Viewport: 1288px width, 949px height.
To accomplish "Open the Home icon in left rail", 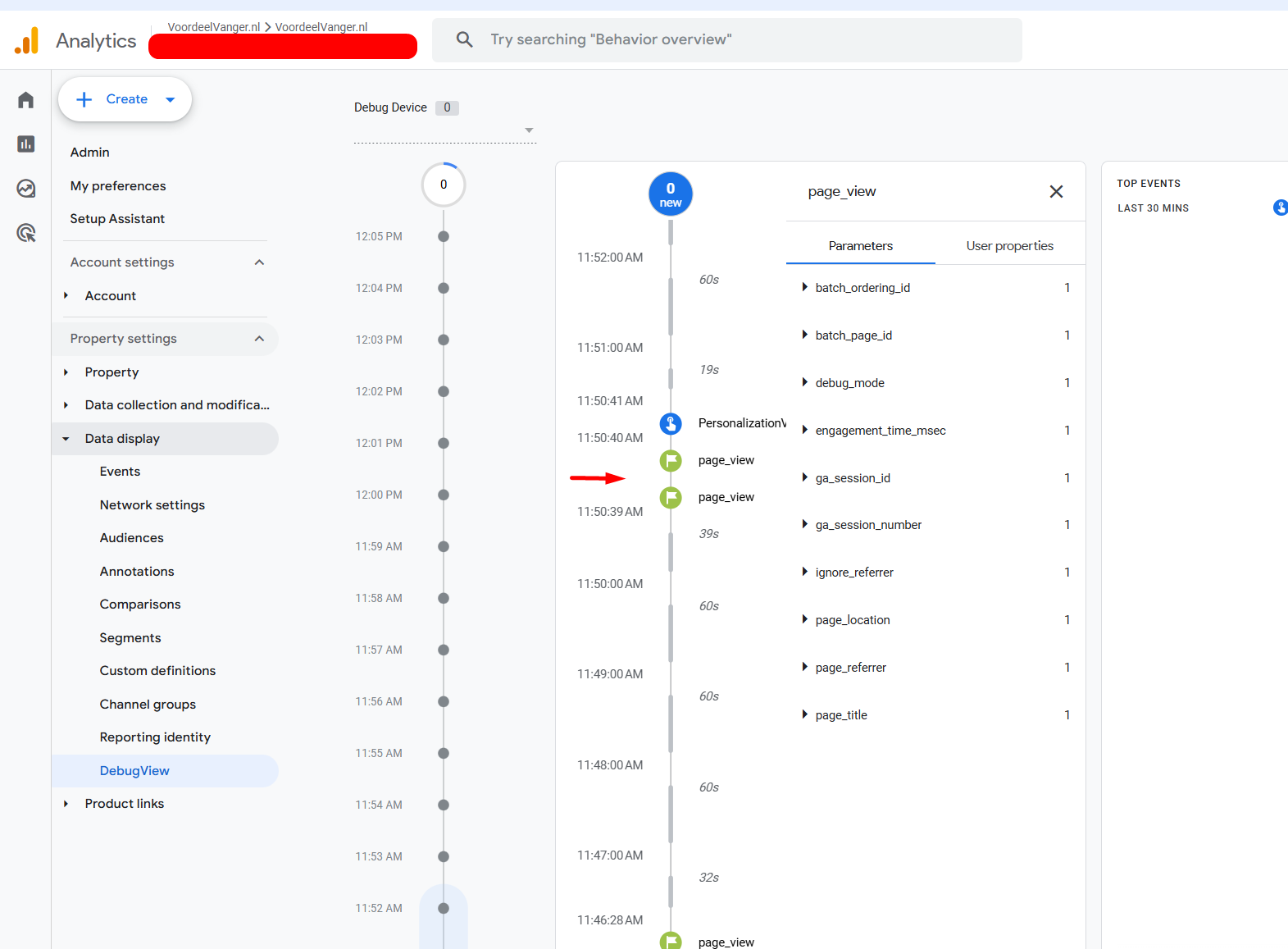I will coord(26,100).
